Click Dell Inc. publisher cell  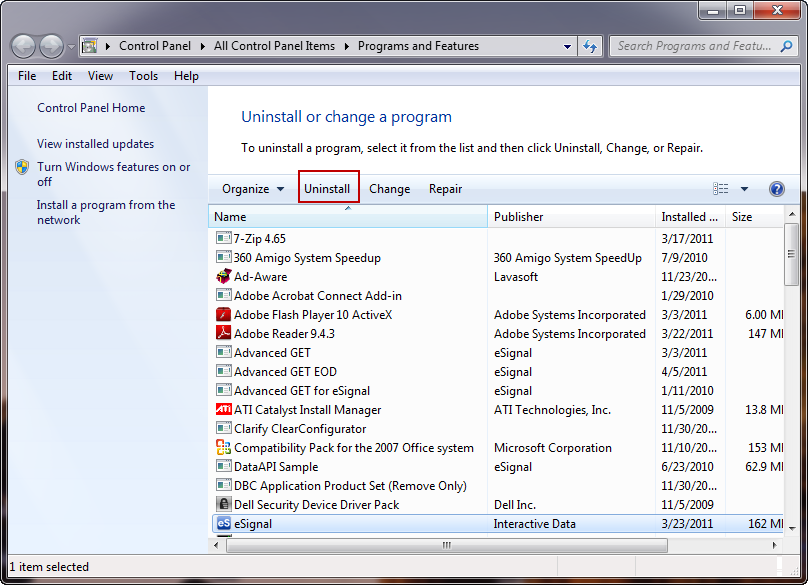[515, 505]
